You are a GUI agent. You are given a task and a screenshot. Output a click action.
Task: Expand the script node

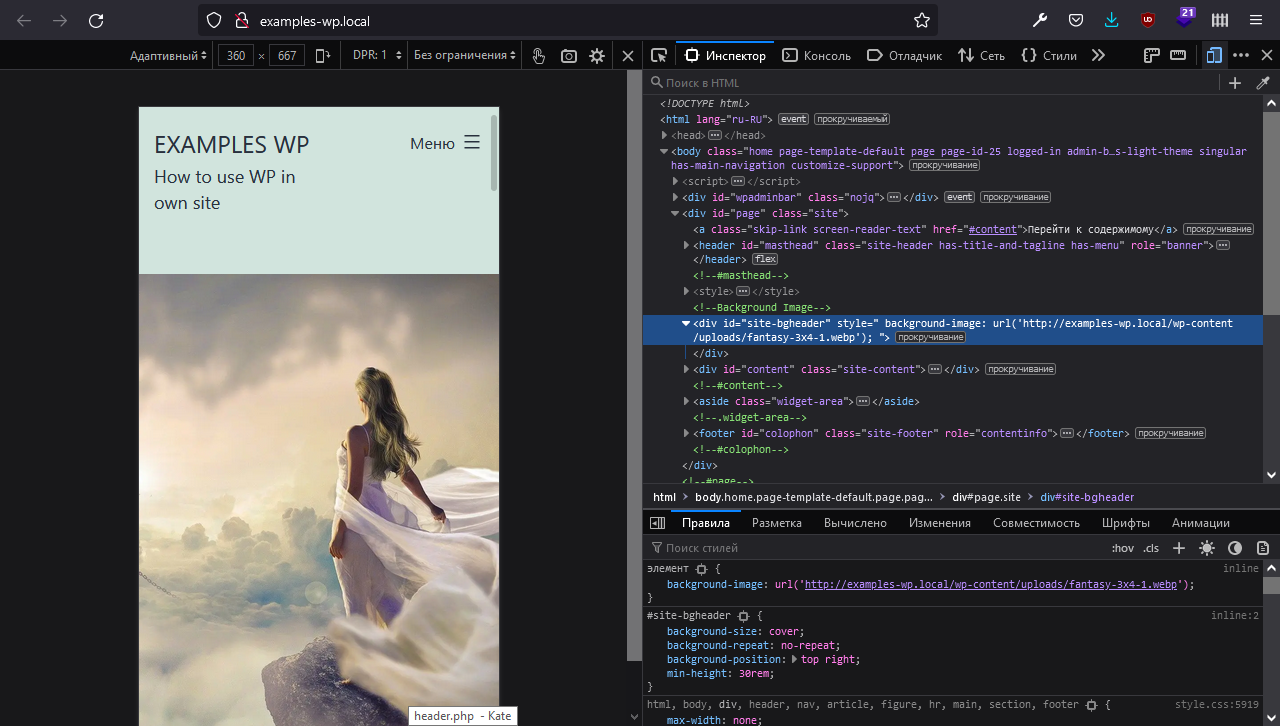(x=675, y=181)
